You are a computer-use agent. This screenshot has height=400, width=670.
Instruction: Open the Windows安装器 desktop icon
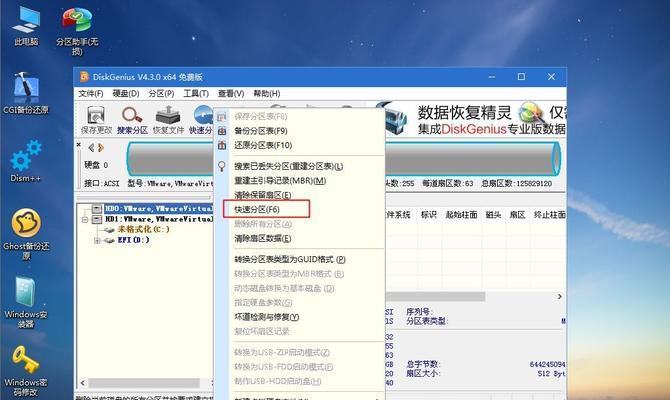click(26, 302)
